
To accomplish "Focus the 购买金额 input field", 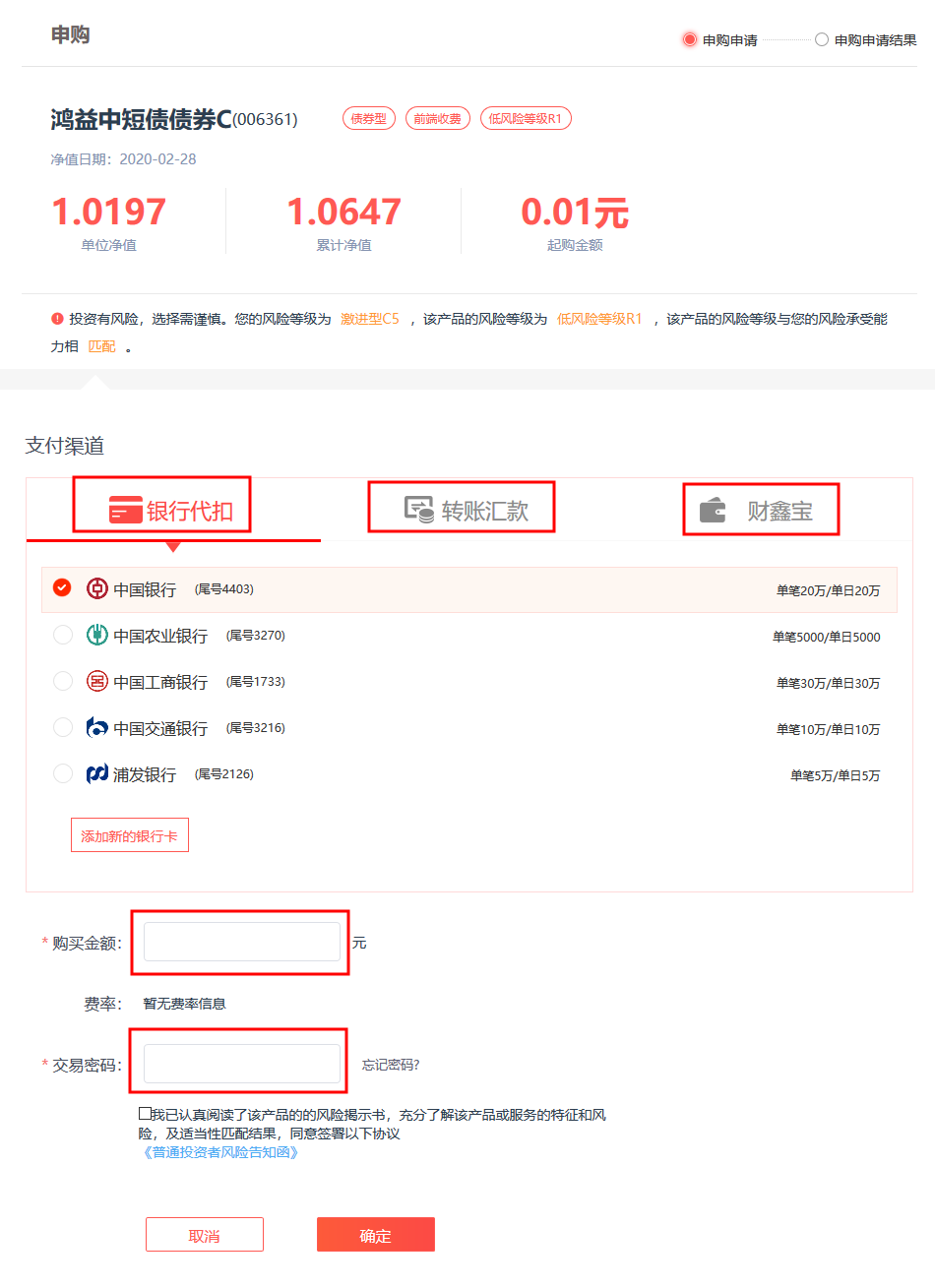I will click(242, 942).
